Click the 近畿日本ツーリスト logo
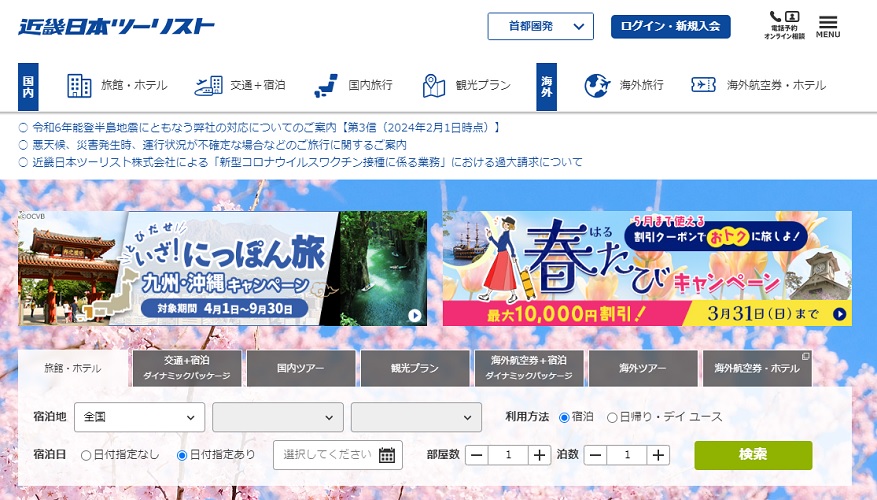The height and width of the screenshot is (500, 877). (x=116, y=26)
